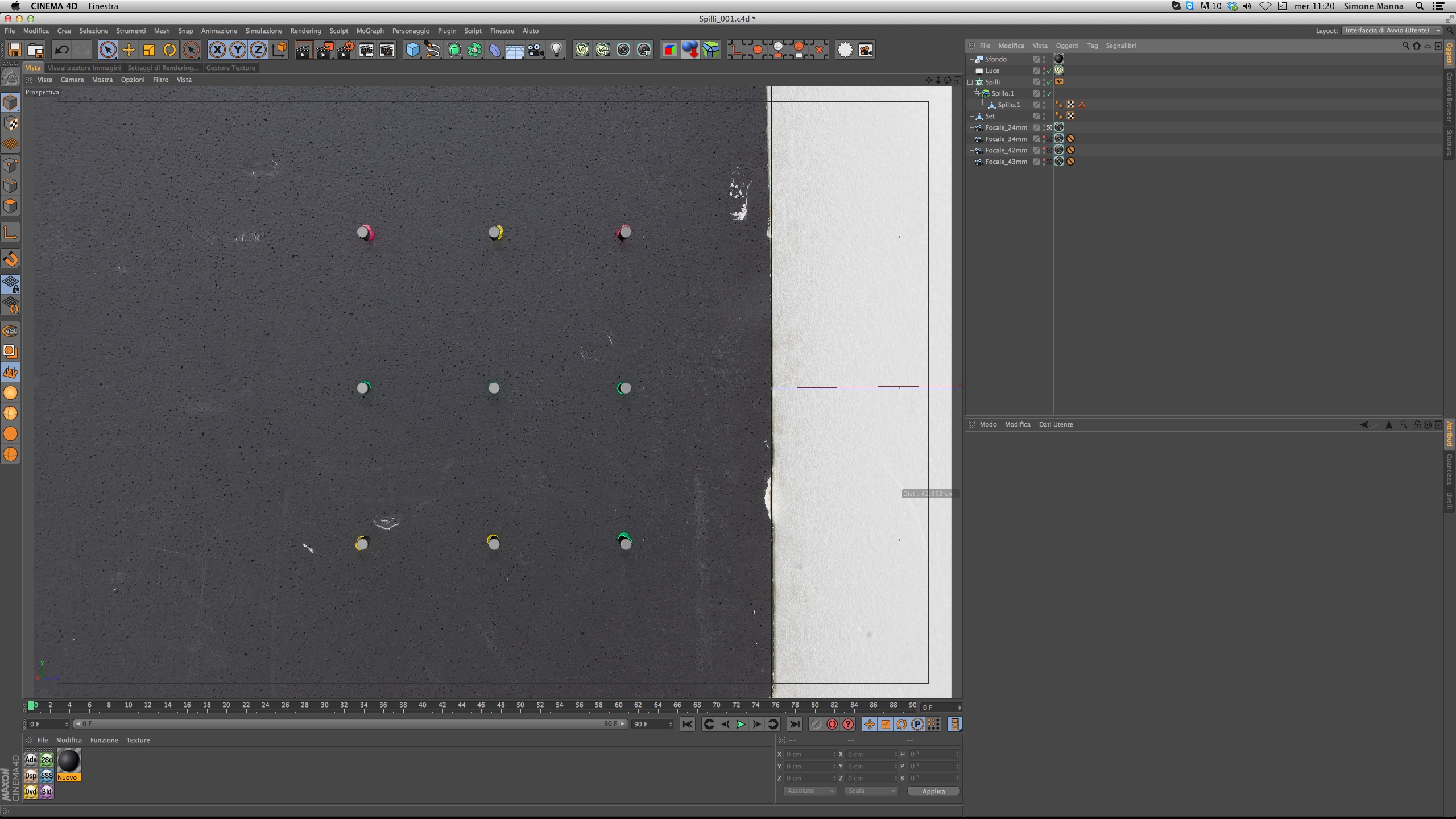Open the Layout dropdown menu

coord(1392,31)
